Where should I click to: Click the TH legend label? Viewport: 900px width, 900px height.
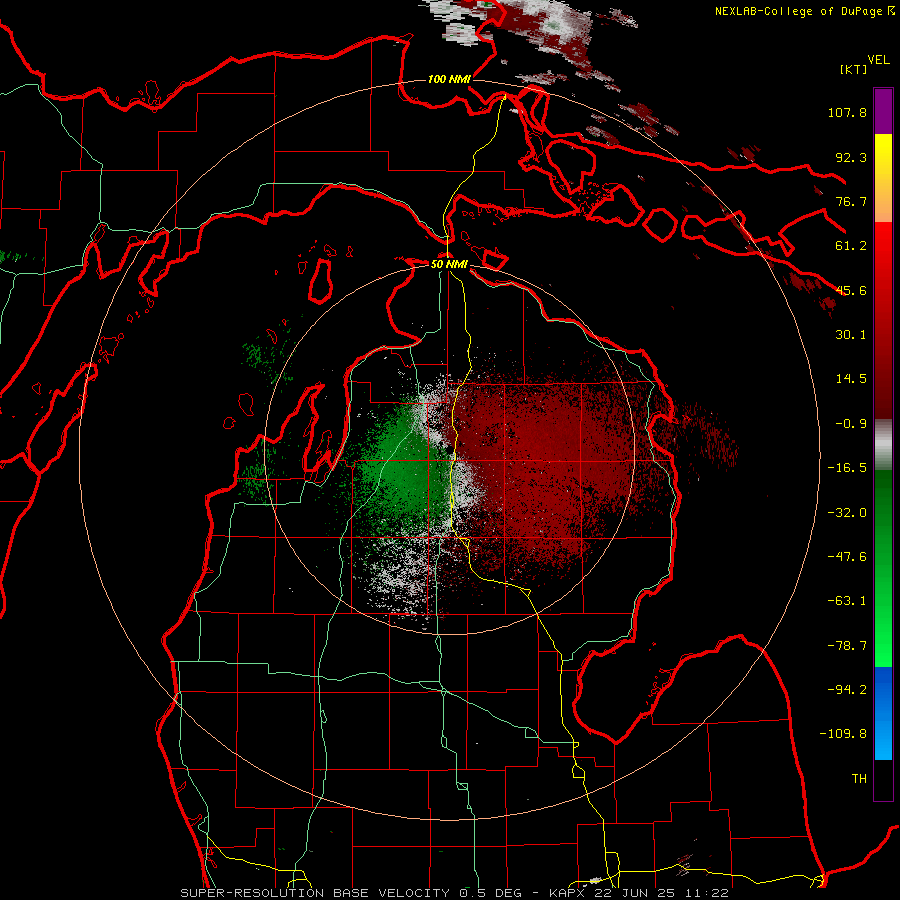point(859,779)
